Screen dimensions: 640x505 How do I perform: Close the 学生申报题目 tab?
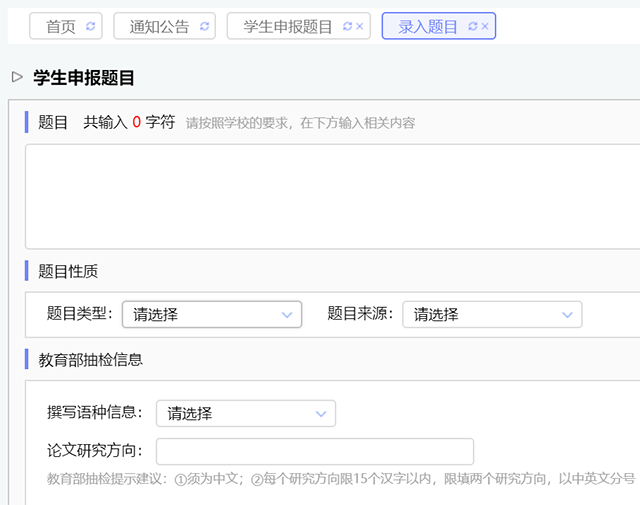point(360,27)
